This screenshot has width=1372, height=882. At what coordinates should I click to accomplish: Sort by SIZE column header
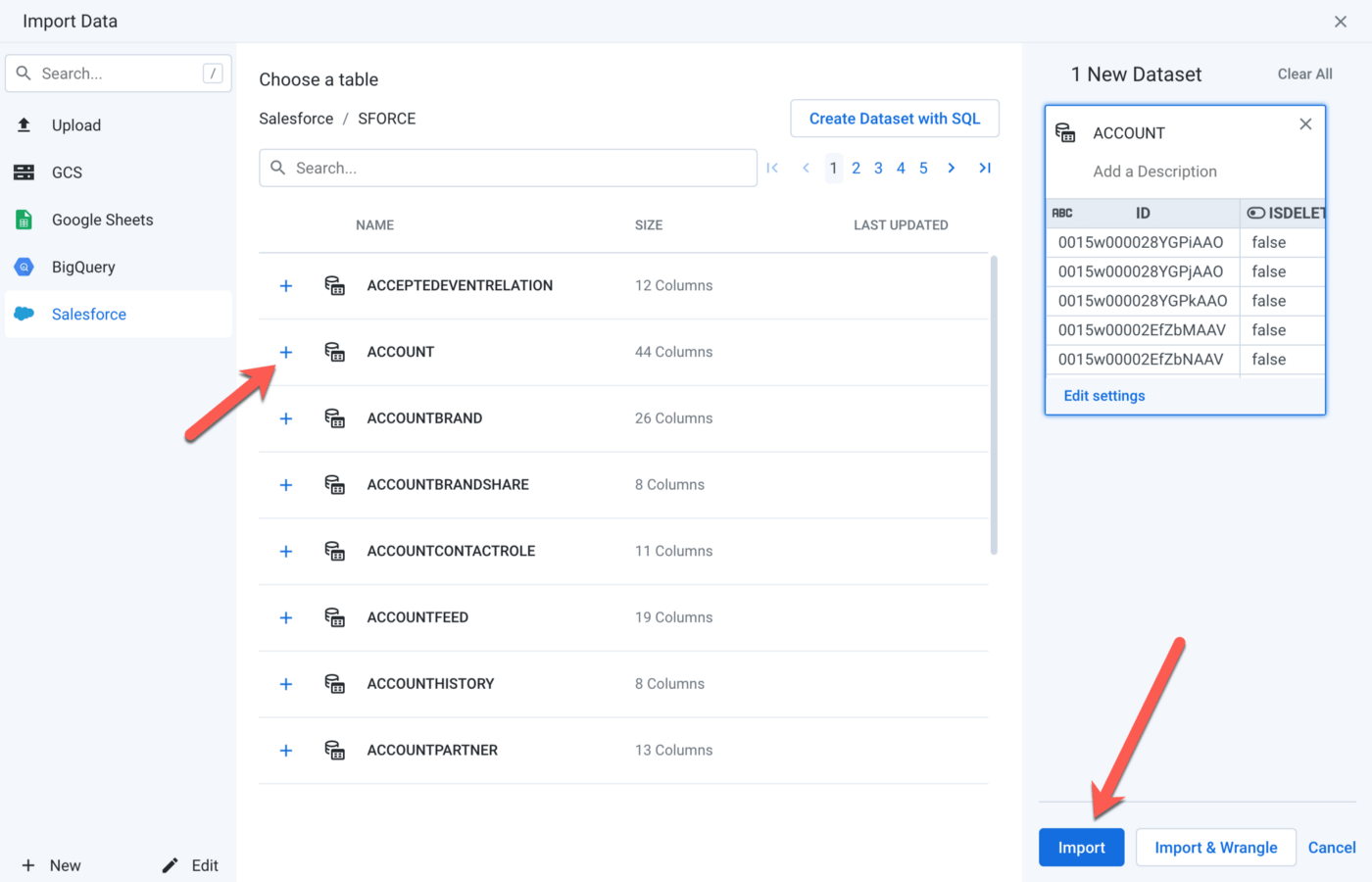click(649, 225)
